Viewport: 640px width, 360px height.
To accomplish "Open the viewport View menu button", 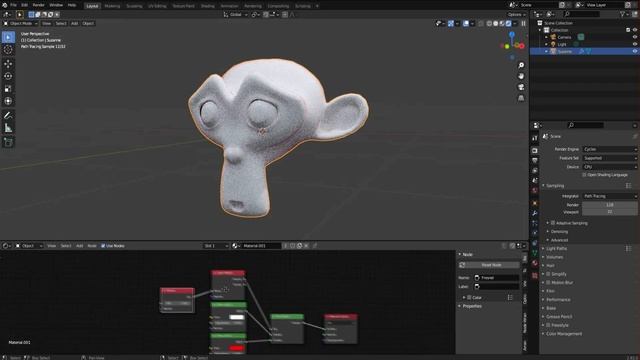I will click(x=47, y=23).
